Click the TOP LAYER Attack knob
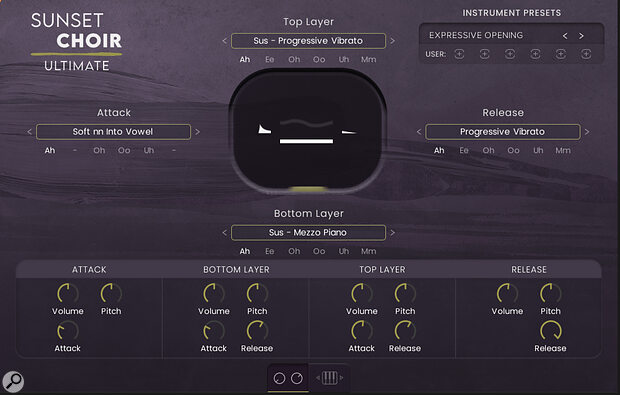The image size is (620, 395). 362,331
